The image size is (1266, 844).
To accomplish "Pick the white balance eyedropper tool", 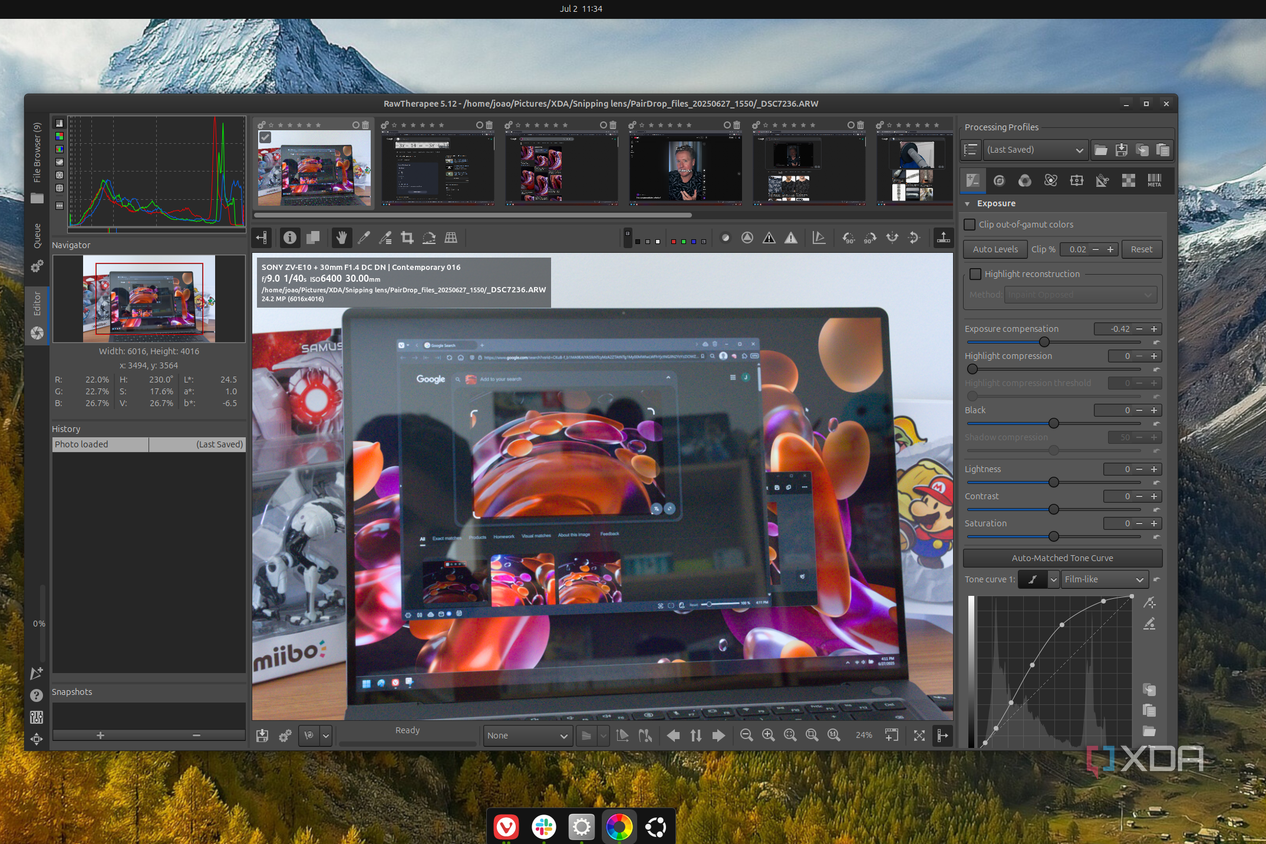I will pyautogui.click(x=364, y=238).
